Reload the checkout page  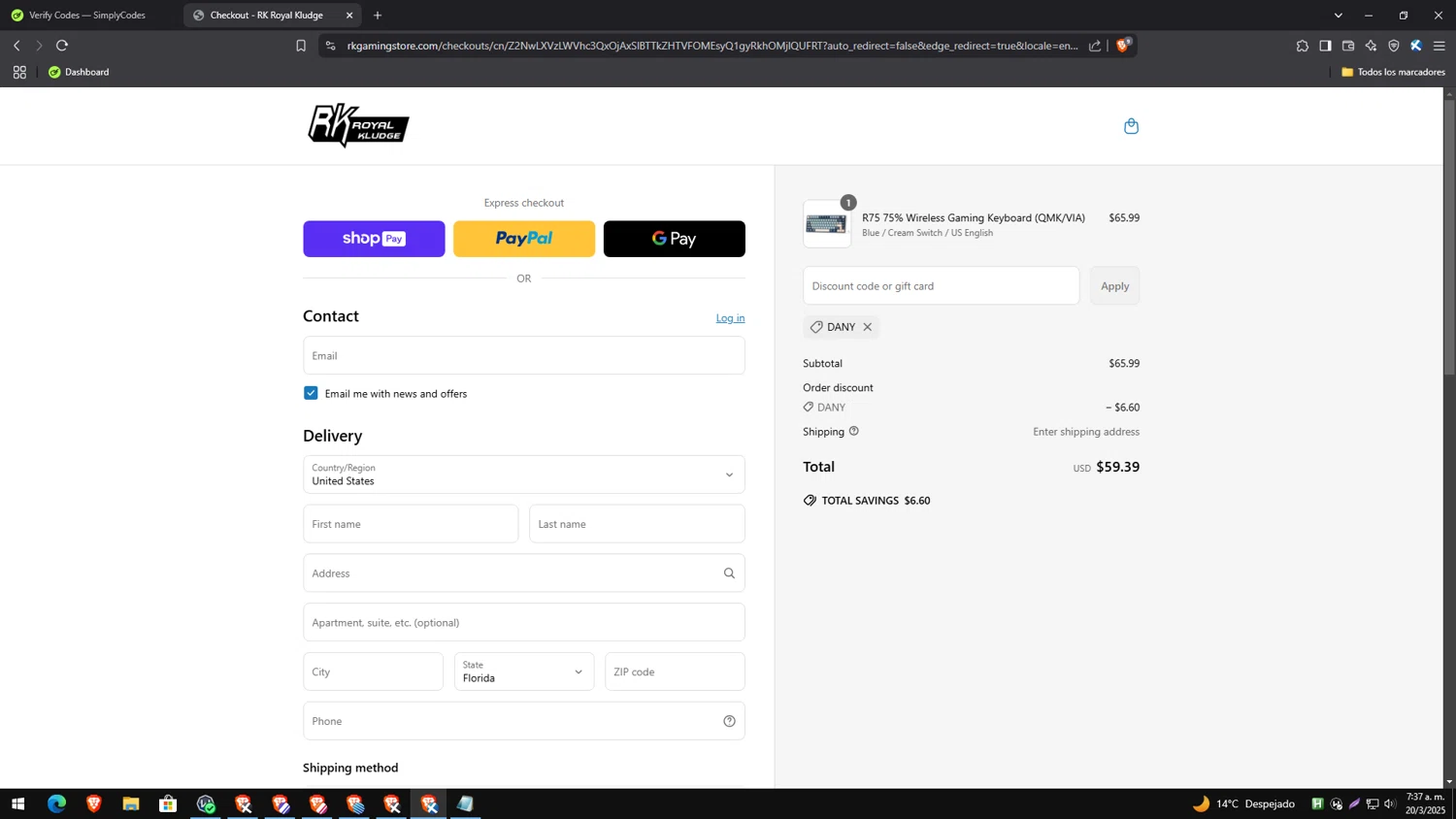[62, 46]
